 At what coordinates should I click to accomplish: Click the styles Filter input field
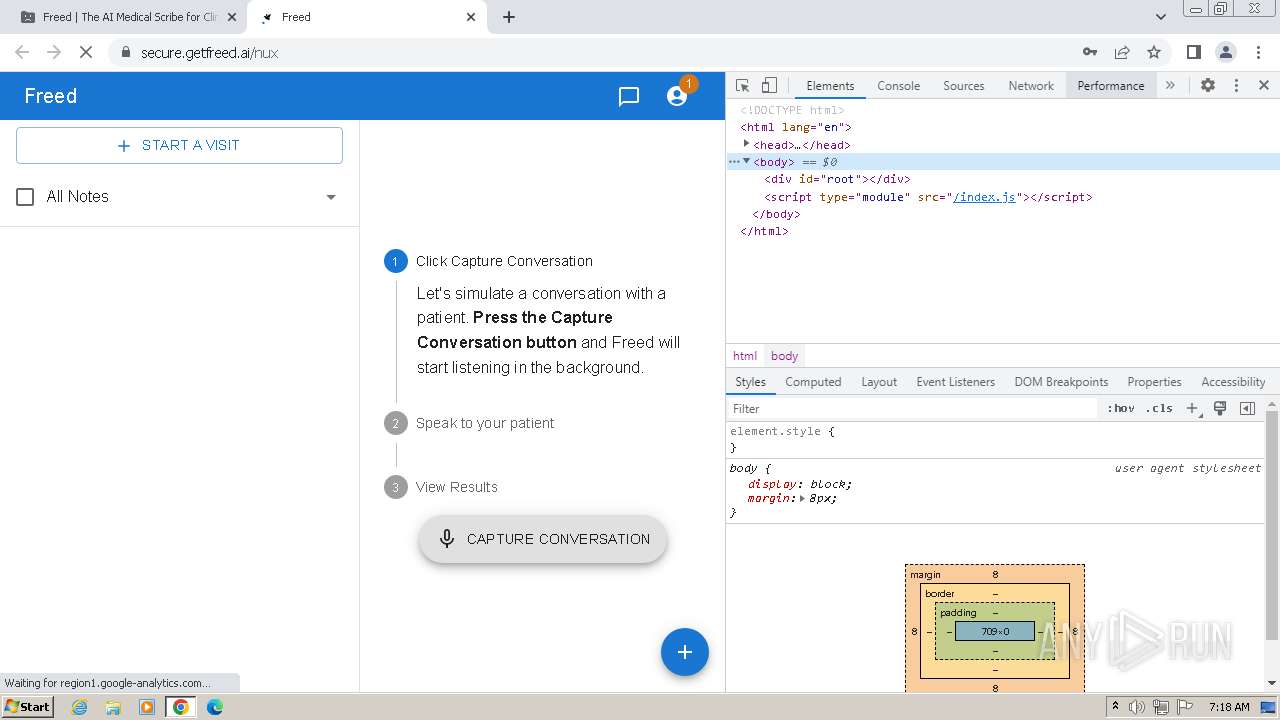click(914, 408)
